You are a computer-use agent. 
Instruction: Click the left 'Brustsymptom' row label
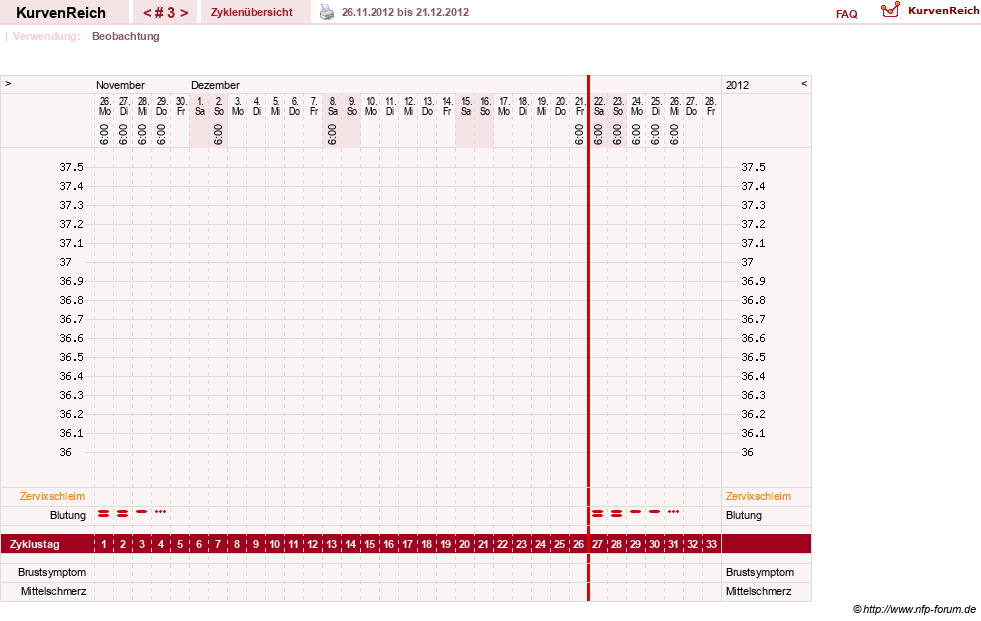tap(52, 572)
